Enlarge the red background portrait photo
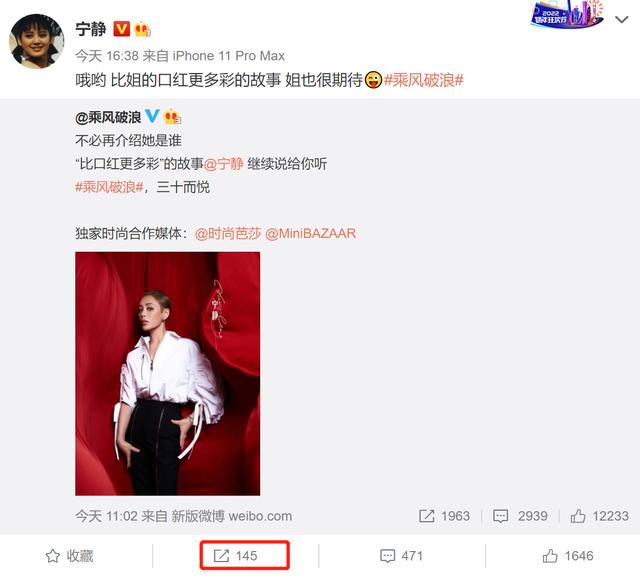This screenshot has height=577, width=640. point(167,374)
